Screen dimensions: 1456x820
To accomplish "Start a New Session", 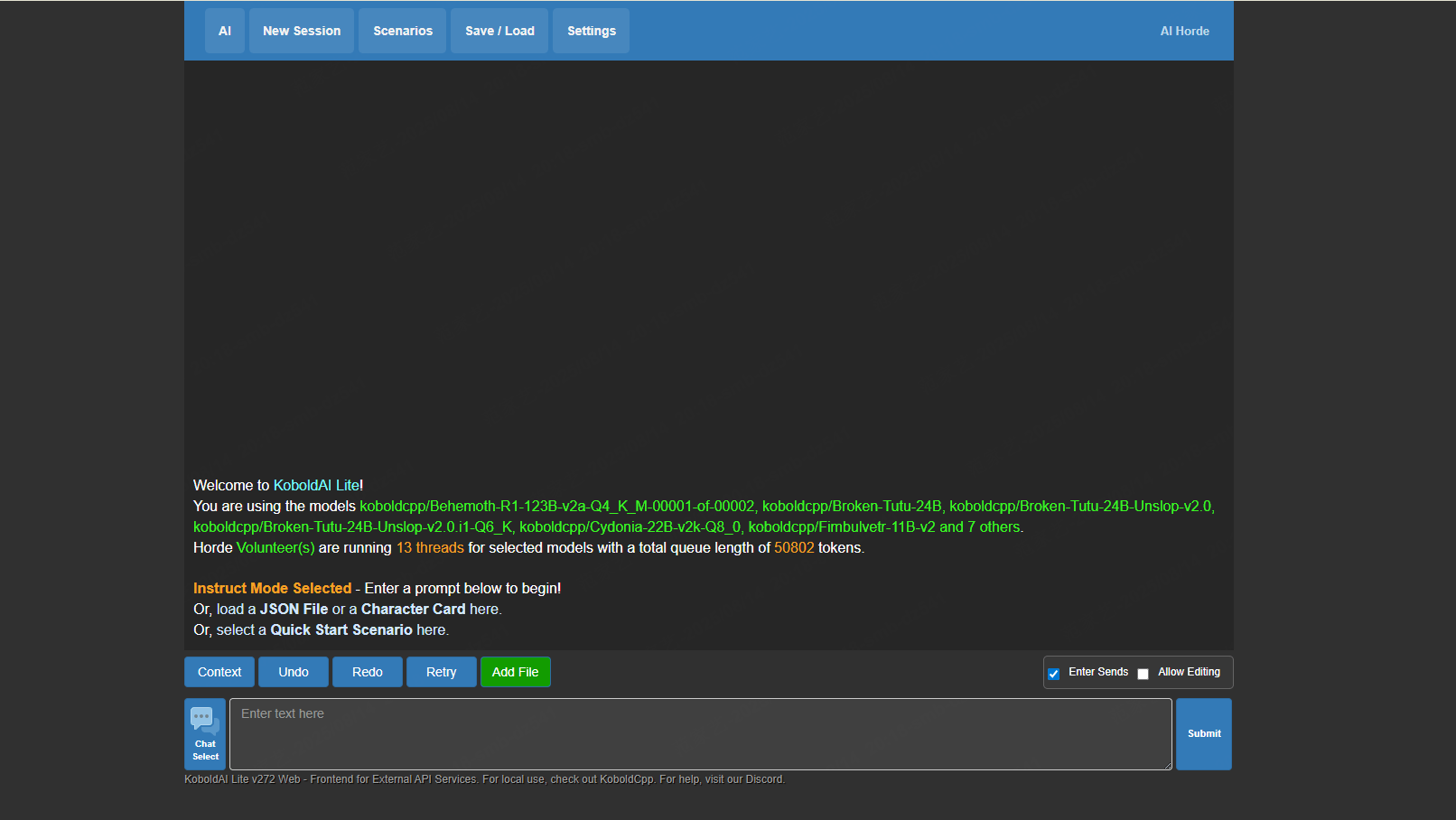I will click(302, 31).
